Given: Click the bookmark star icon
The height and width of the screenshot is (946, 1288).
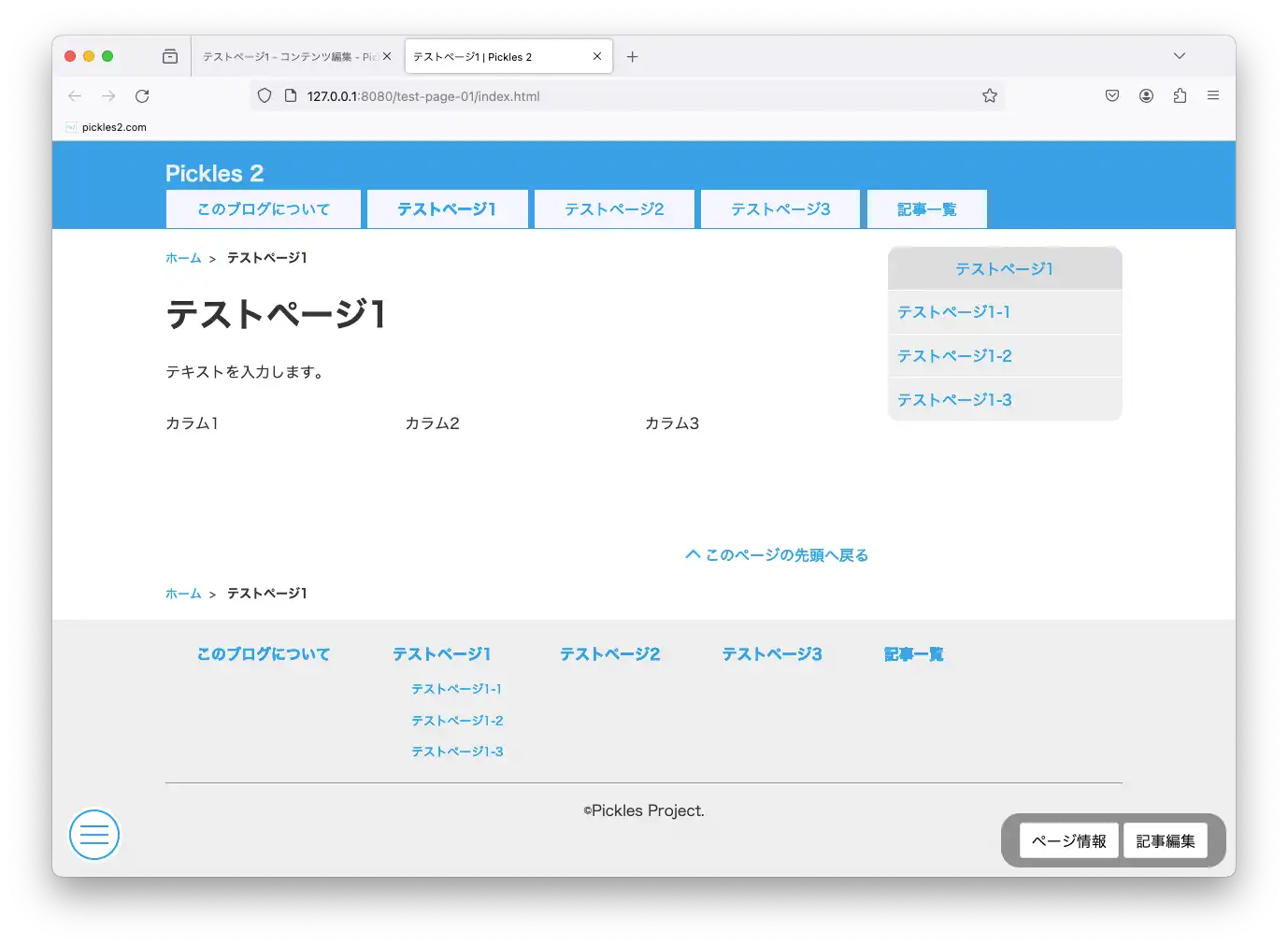Looking at the screenshot, I should (x=989, y=96).
